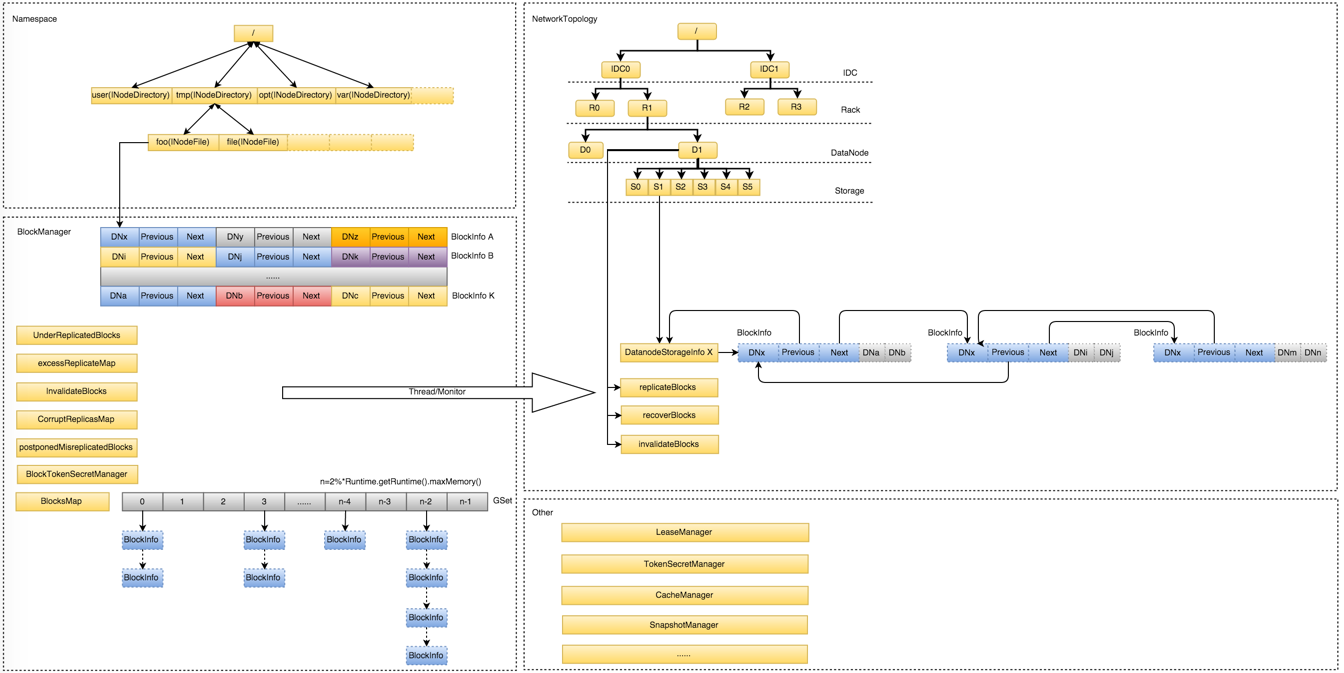
Task: Click the BlockTokenSecretManager box
Action: point(77,474)
